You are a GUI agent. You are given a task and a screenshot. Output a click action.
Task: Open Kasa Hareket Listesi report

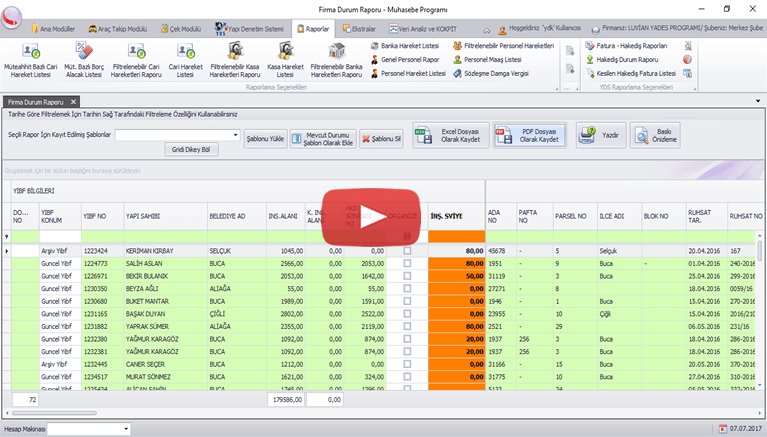pos(285,58)
